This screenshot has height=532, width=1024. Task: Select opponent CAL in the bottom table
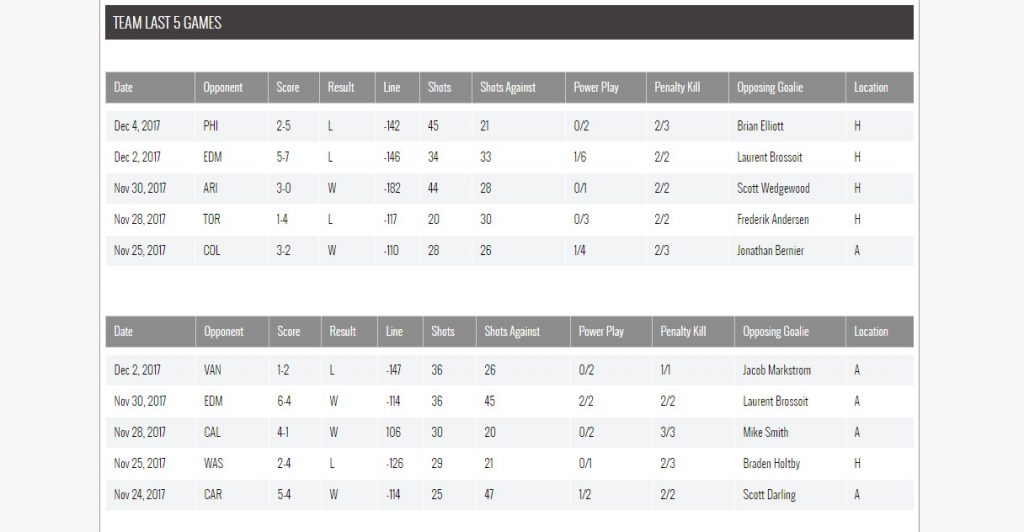click(212, 433)
